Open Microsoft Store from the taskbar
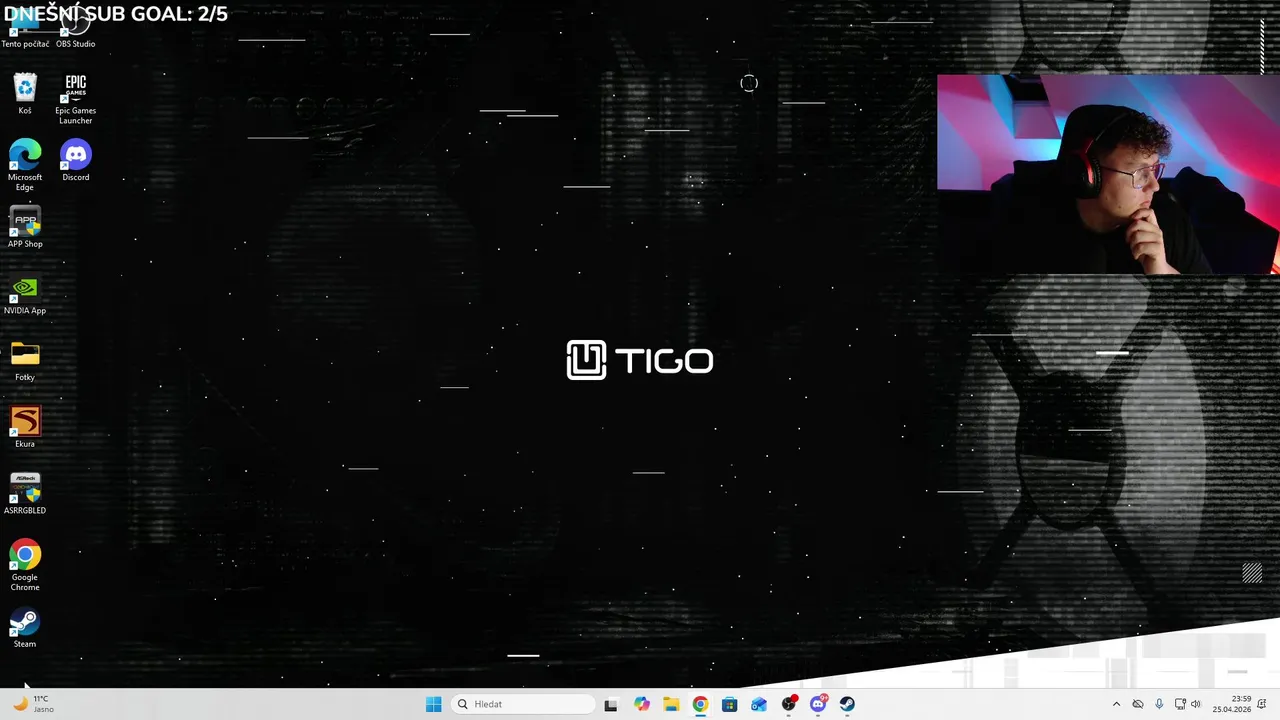The image size is (1280, 720). point(730,704)
